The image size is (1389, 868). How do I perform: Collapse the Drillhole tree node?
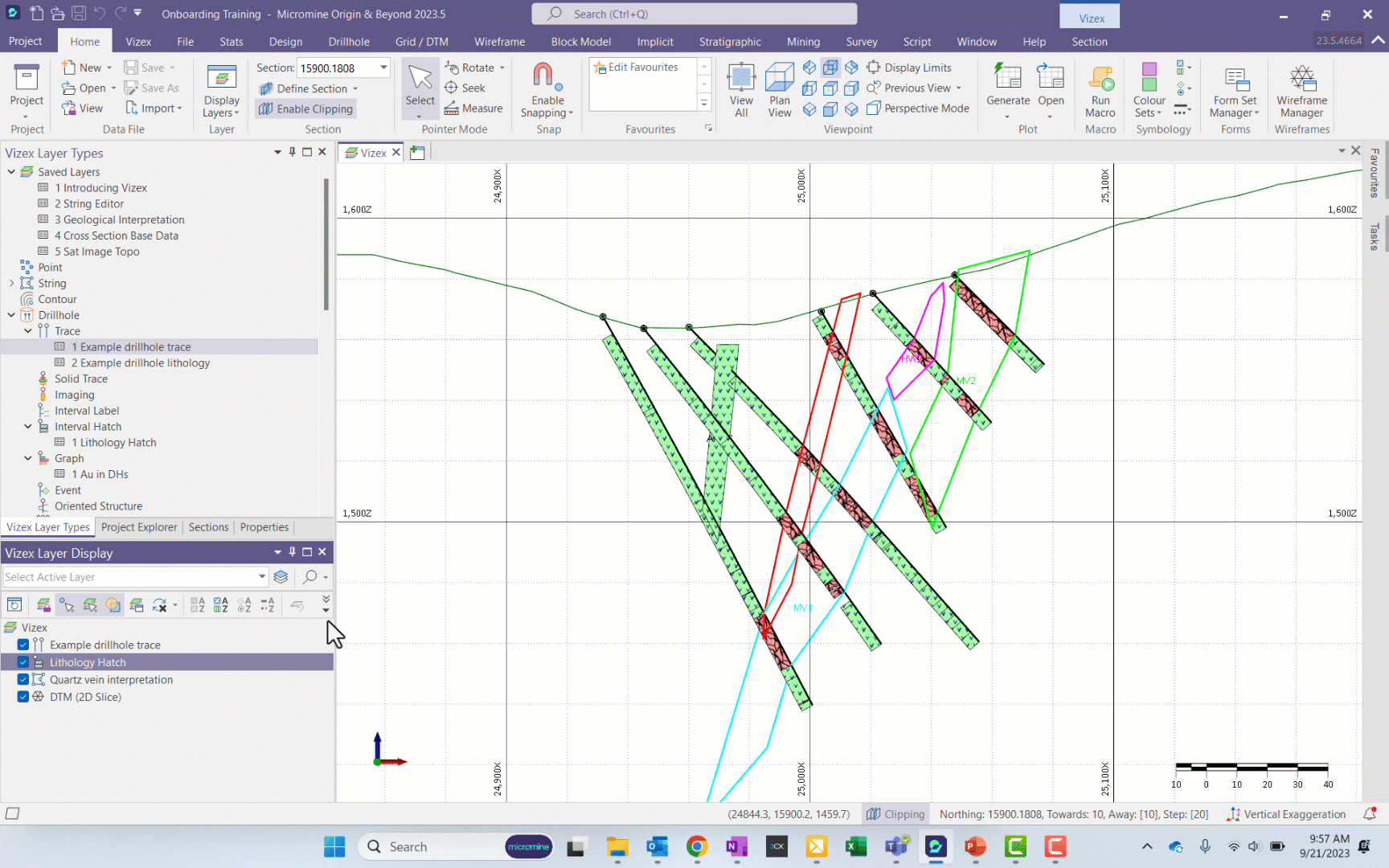tap(11, 315)
